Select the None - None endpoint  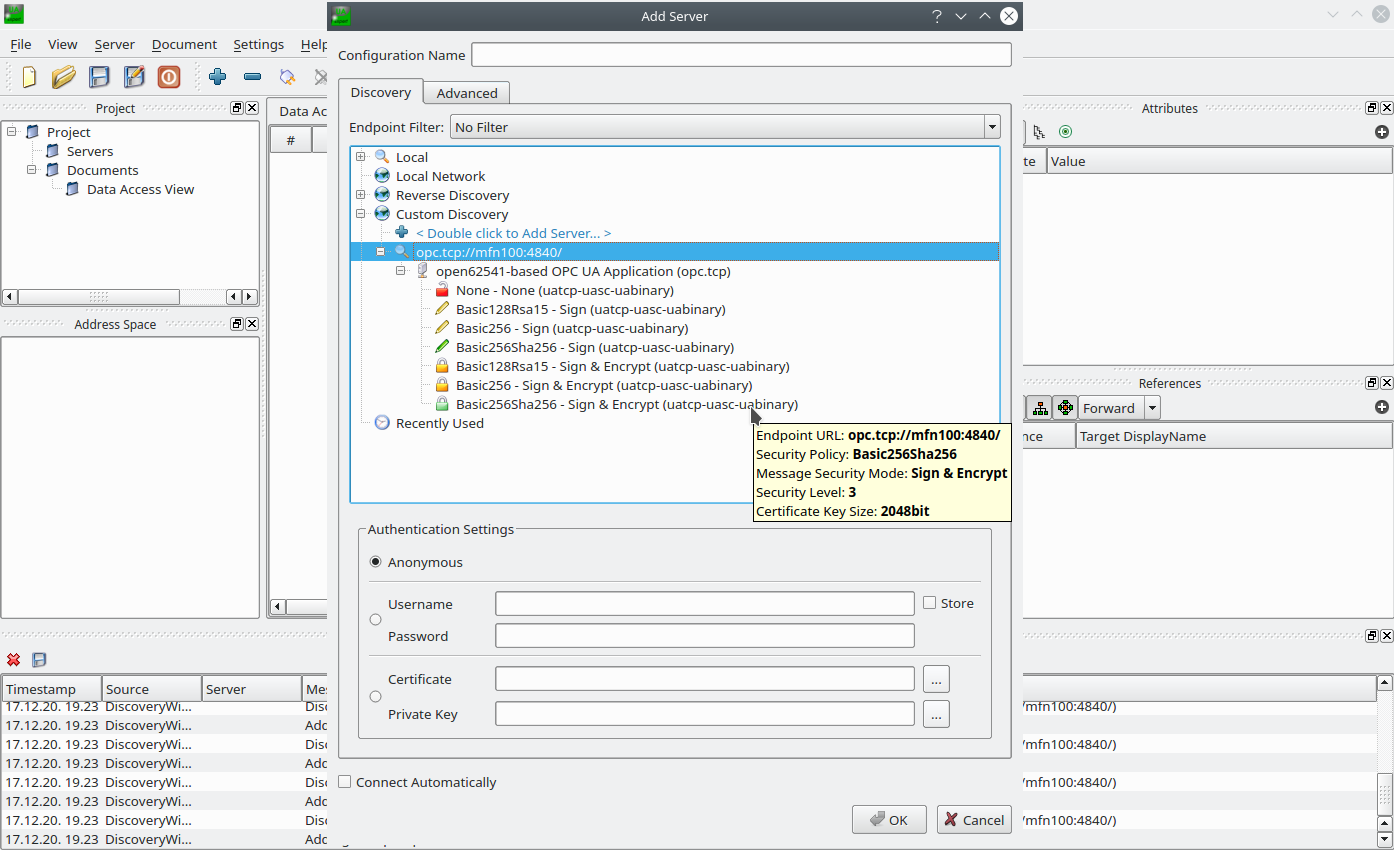(564, 290)
